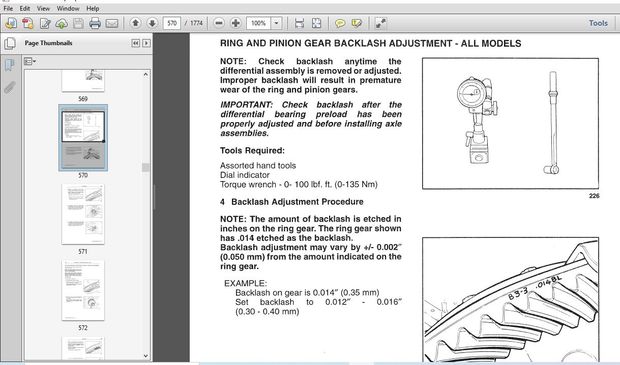Click thumbnails scrollbar down arrow
This screenshot has width=620, height=365.
tap(146, 356)
